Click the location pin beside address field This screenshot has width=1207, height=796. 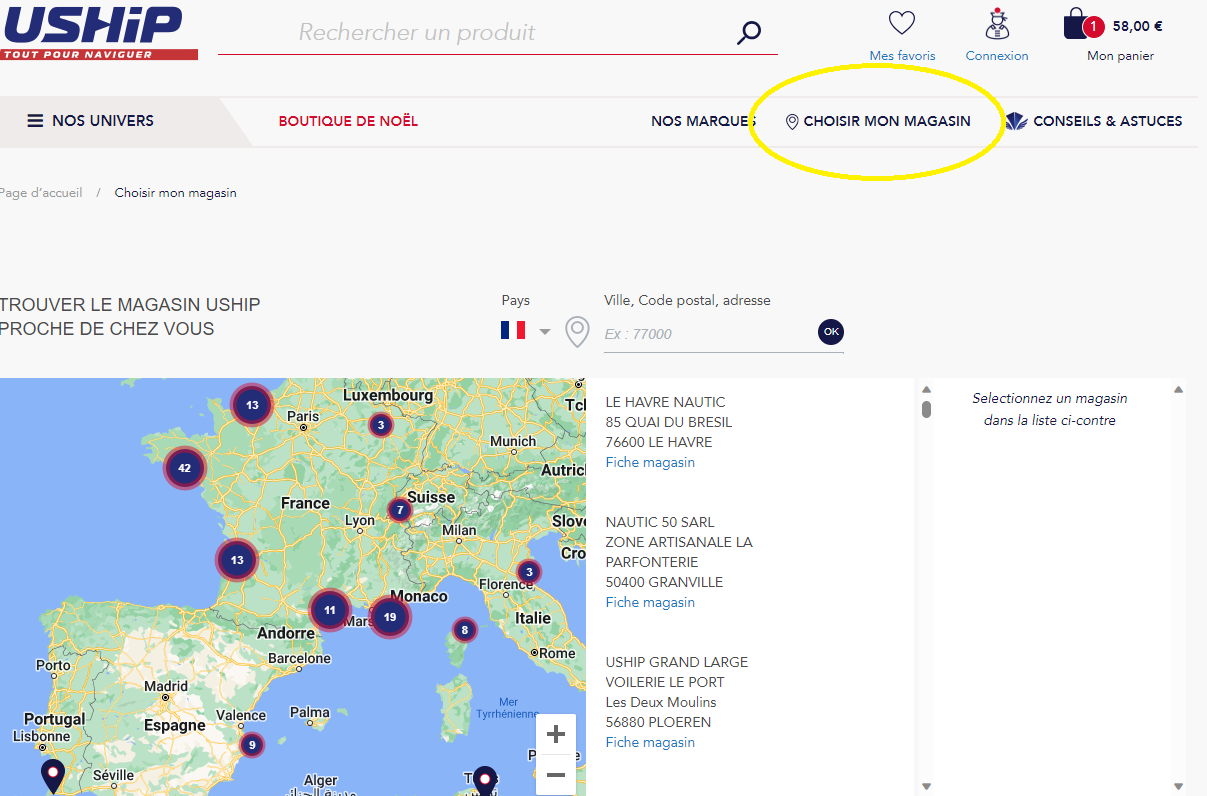point(577,332)
